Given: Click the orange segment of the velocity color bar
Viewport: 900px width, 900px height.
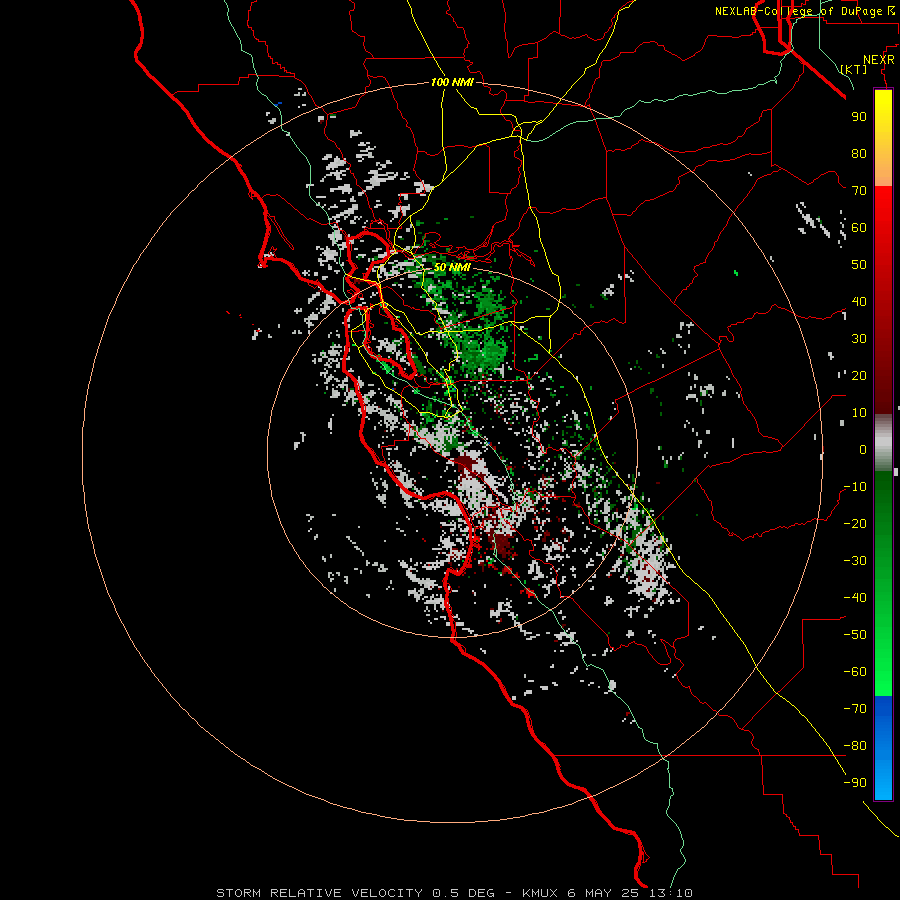Looking at the screenshot, I should point(883,166).
